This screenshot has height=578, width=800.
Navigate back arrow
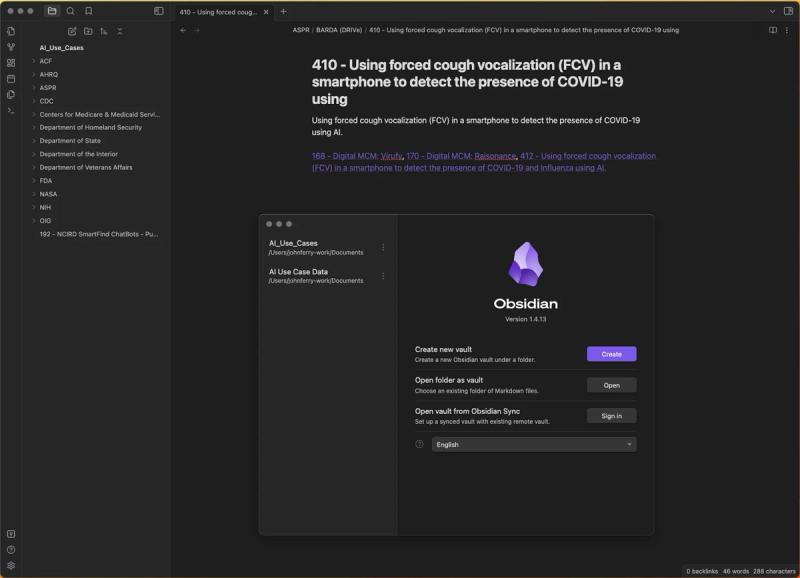[x=183, y=30]
